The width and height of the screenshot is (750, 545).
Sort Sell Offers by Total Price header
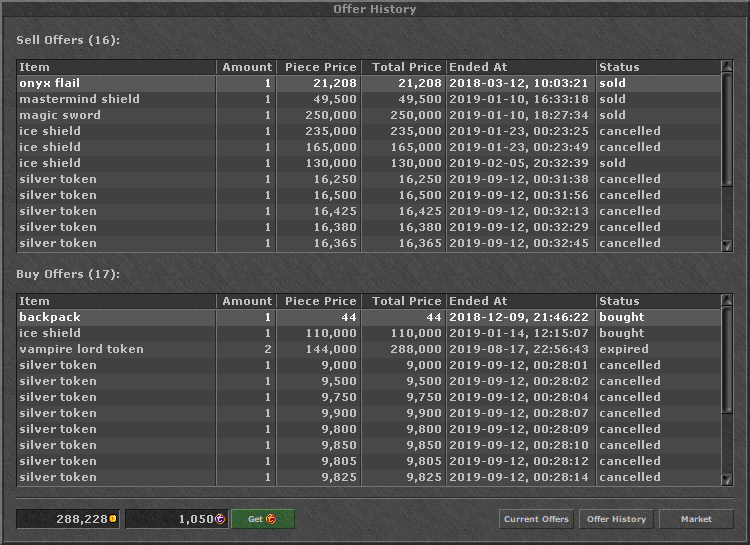point(404,67)
